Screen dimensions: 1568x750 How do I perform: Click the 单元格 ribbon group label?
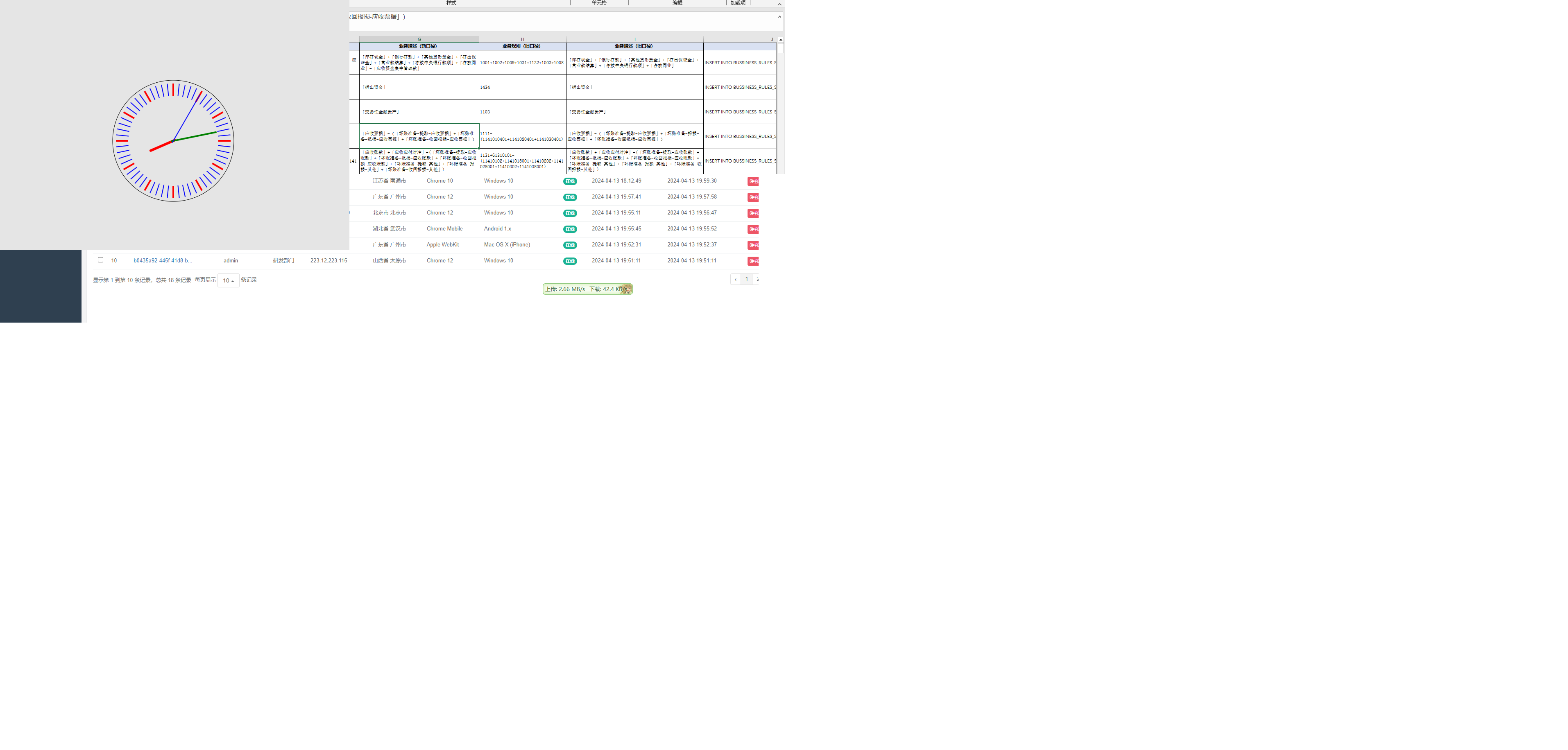click(599, 3)
